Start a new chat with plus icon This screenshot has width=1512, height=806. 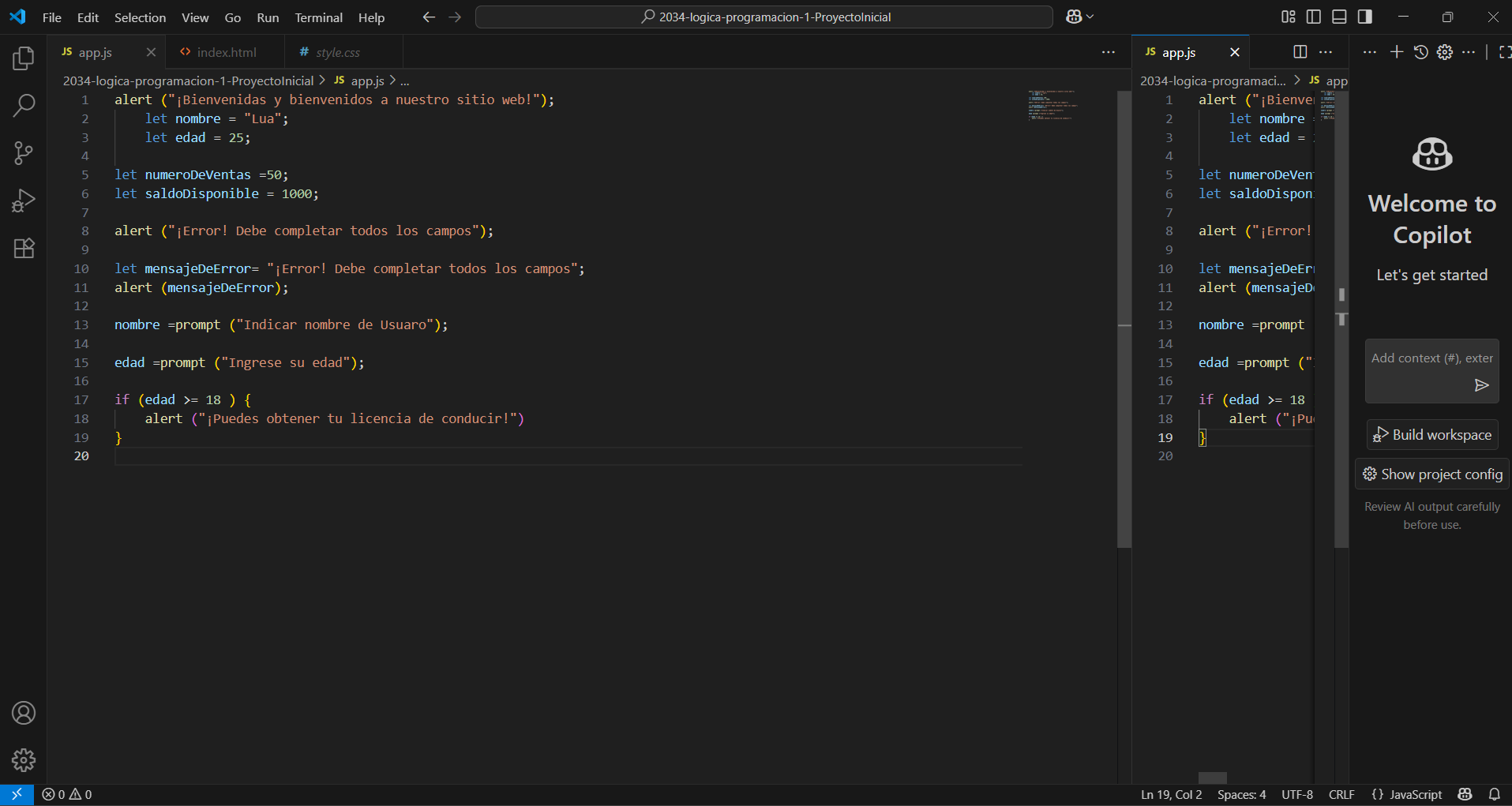(x=1397, y=52)
